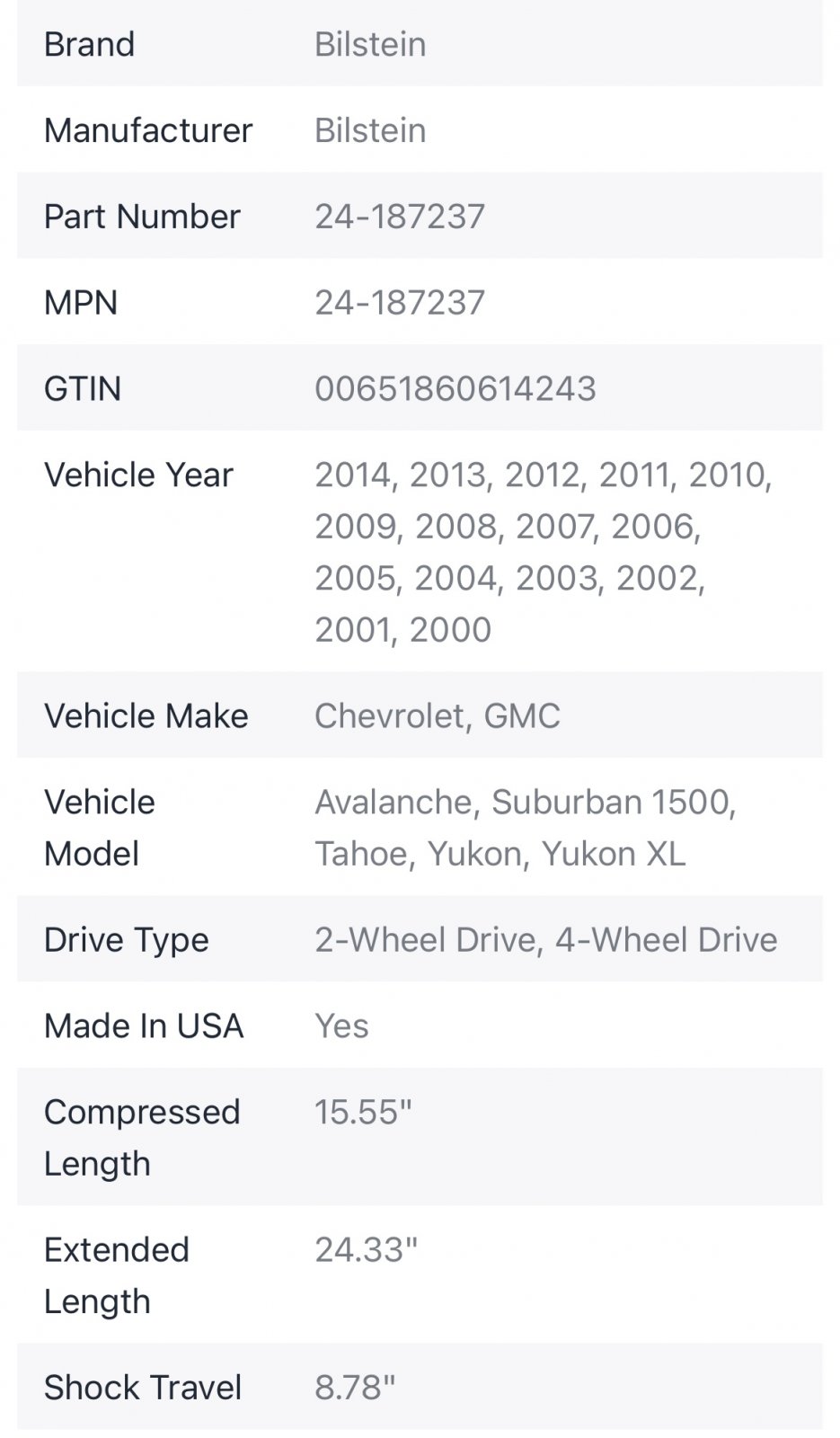This screenshot has width=840, height=1438.
Task: Select the Tahoe, Yukon, Yukon XL line
Action: [x=500, y=854]
